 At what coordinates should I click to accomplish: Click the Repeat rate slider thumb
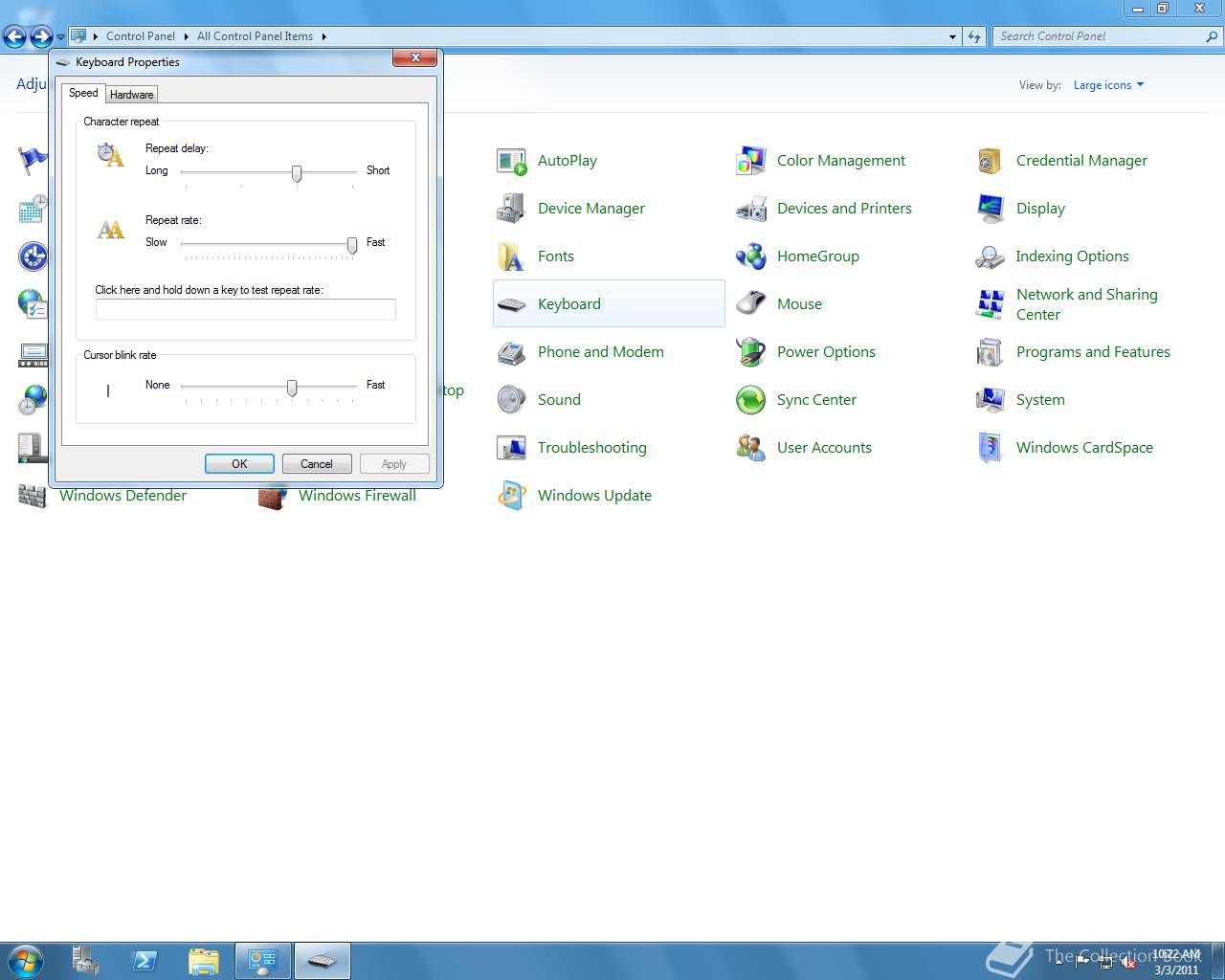352,245
